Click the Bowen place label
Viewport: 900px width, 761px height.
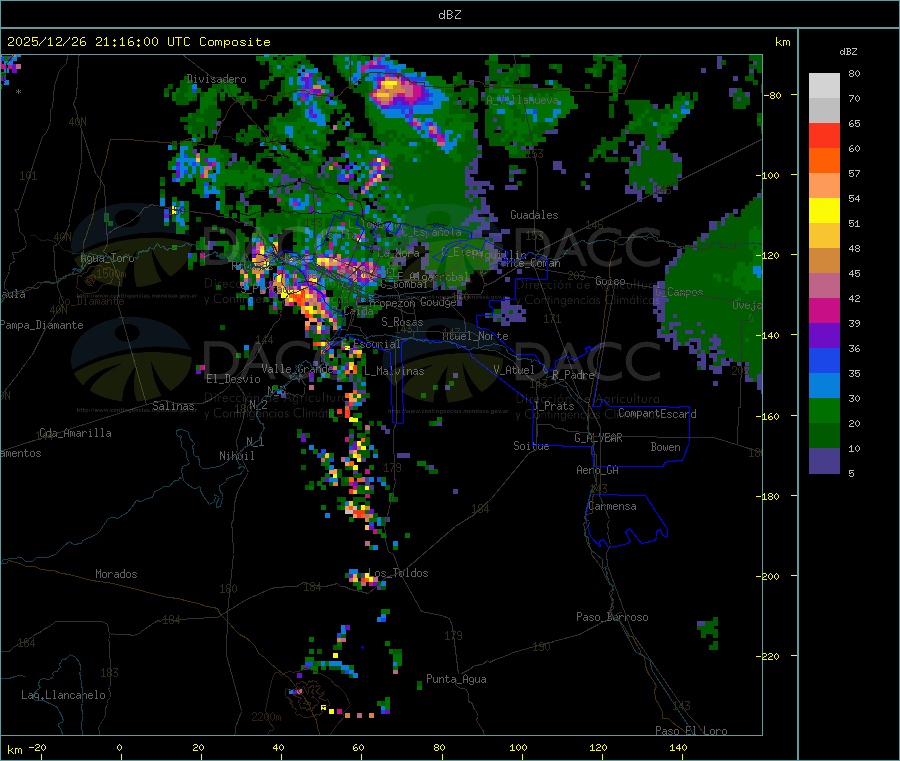point(665,447)
